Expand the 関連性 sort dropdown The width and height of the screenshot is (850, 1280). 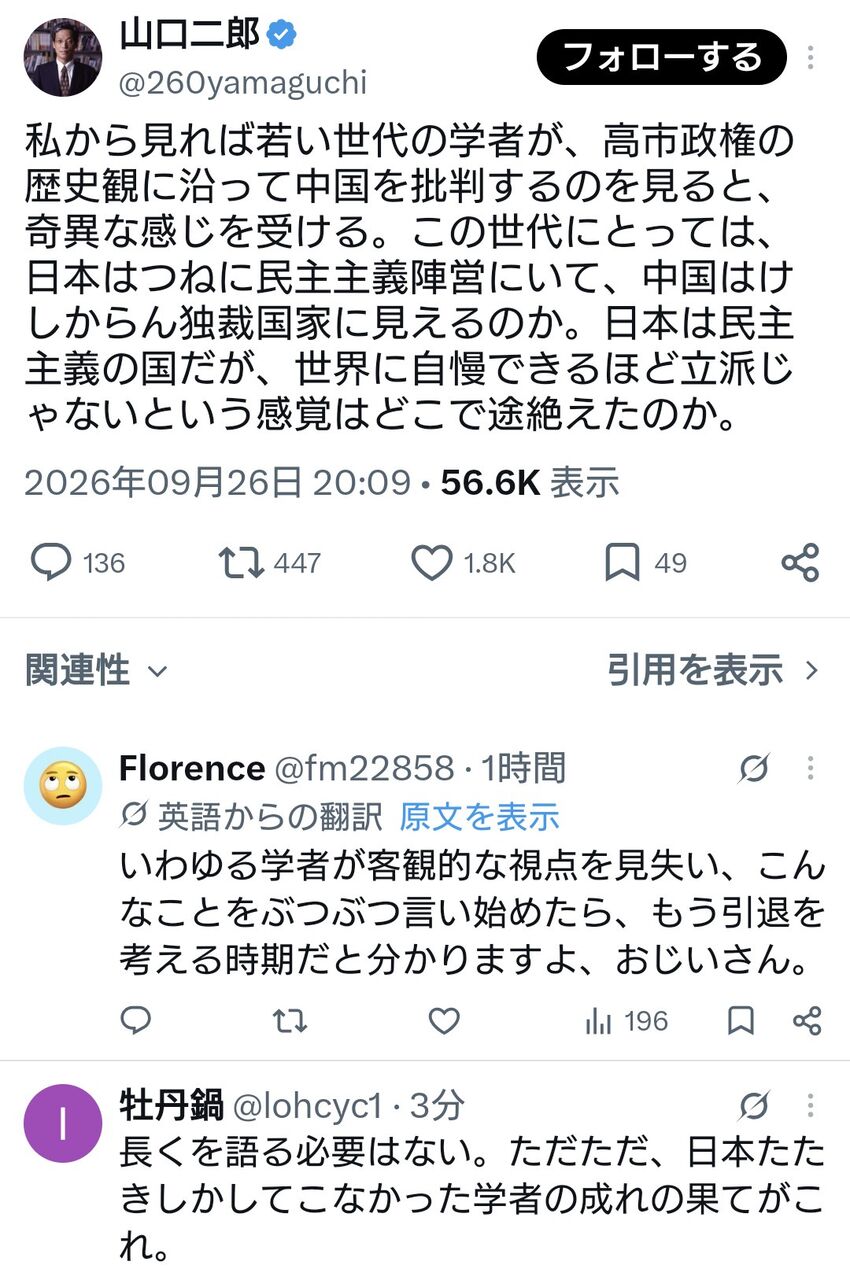[x=96, y=670]
